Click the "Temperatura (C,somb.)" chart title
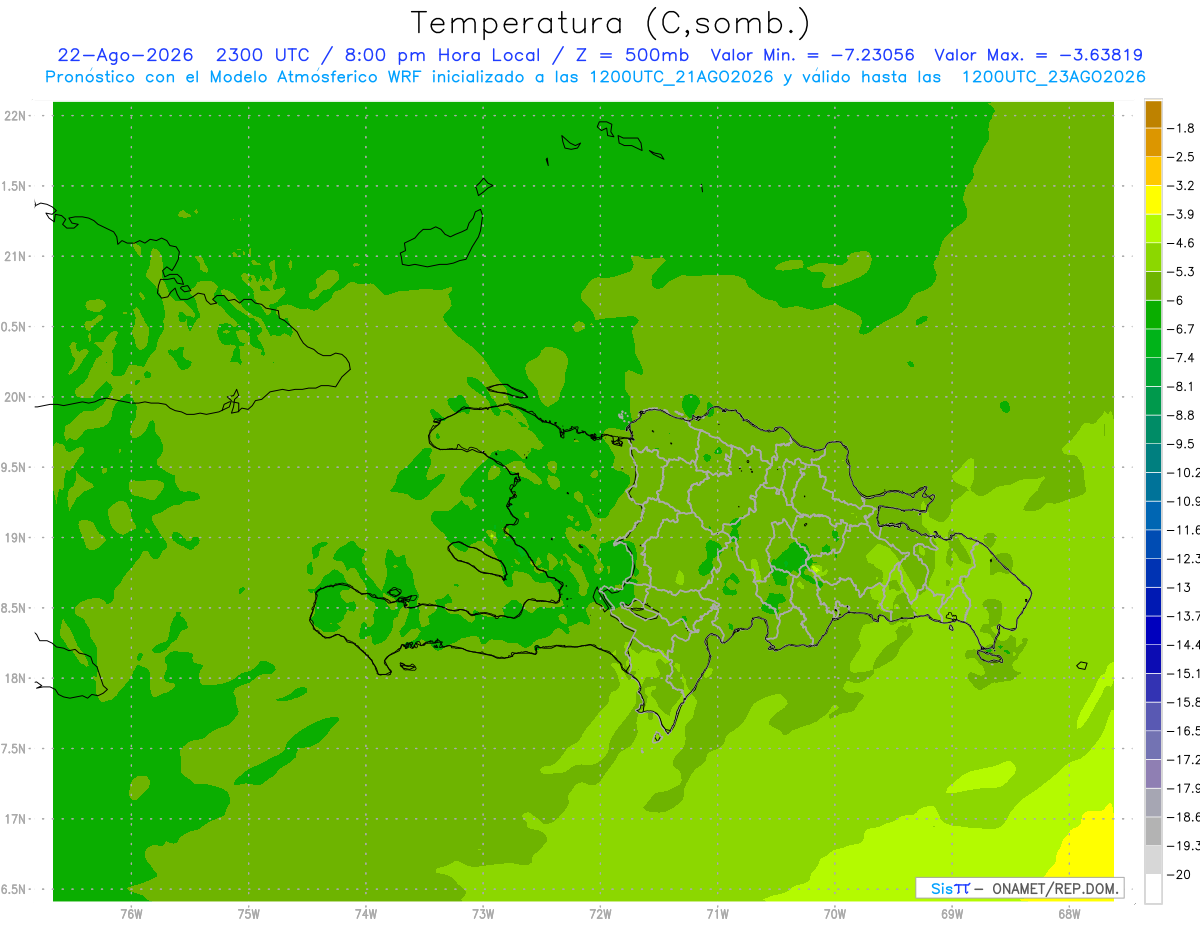The width and height of the screenshot is (1200, 927). [x=610, y=23]
